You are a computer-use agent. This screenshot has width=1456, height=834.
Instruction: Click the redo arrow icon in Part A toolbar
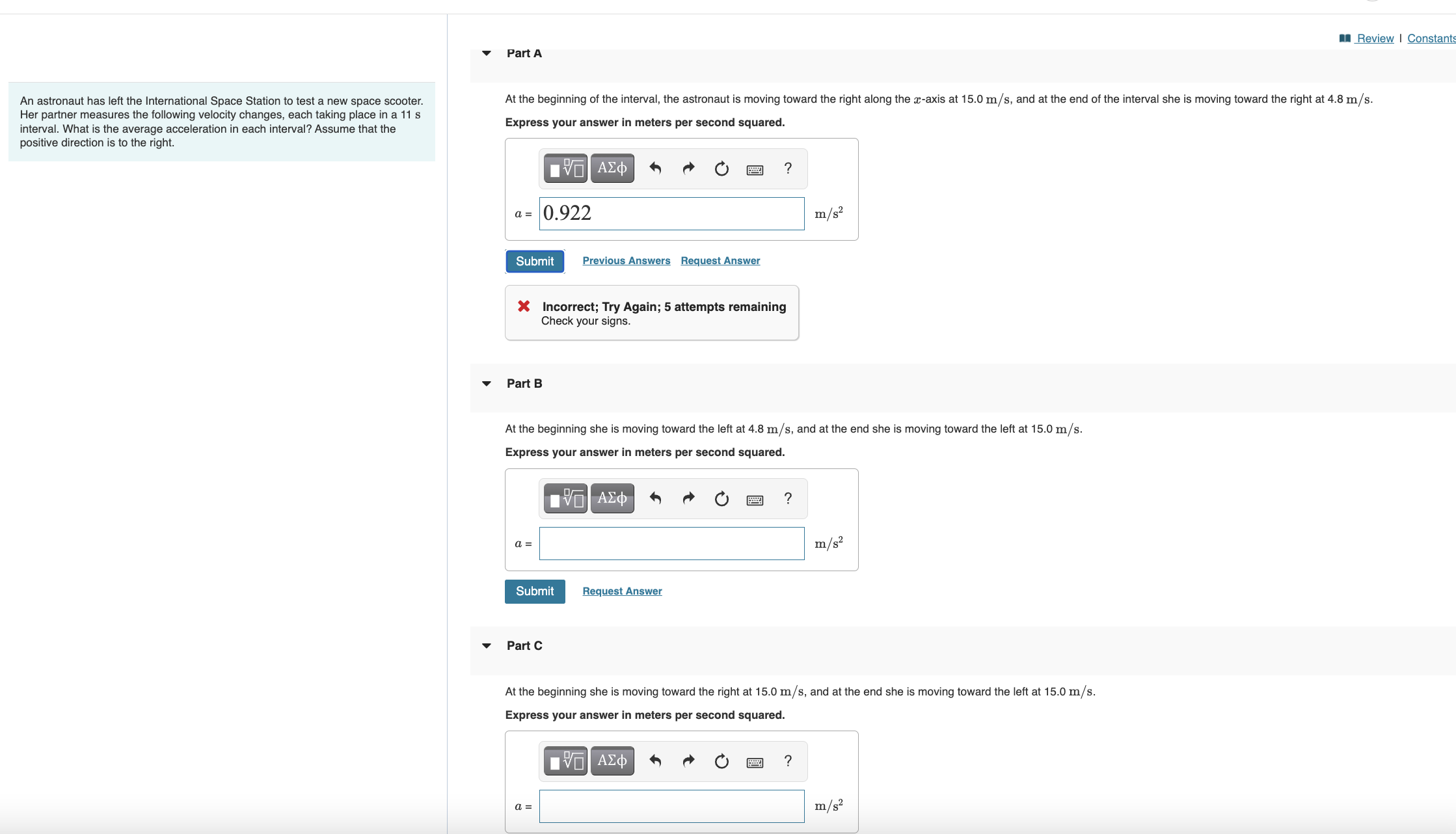[x=688, y=168]
